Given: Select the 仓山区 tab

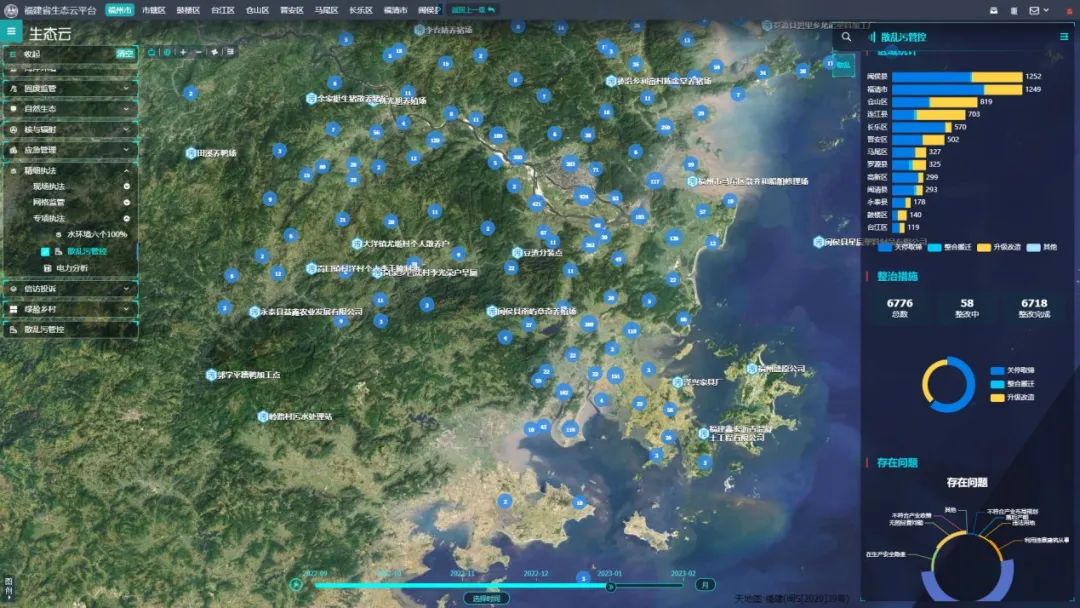Looking at the screenshot, I should coord(257,10).
